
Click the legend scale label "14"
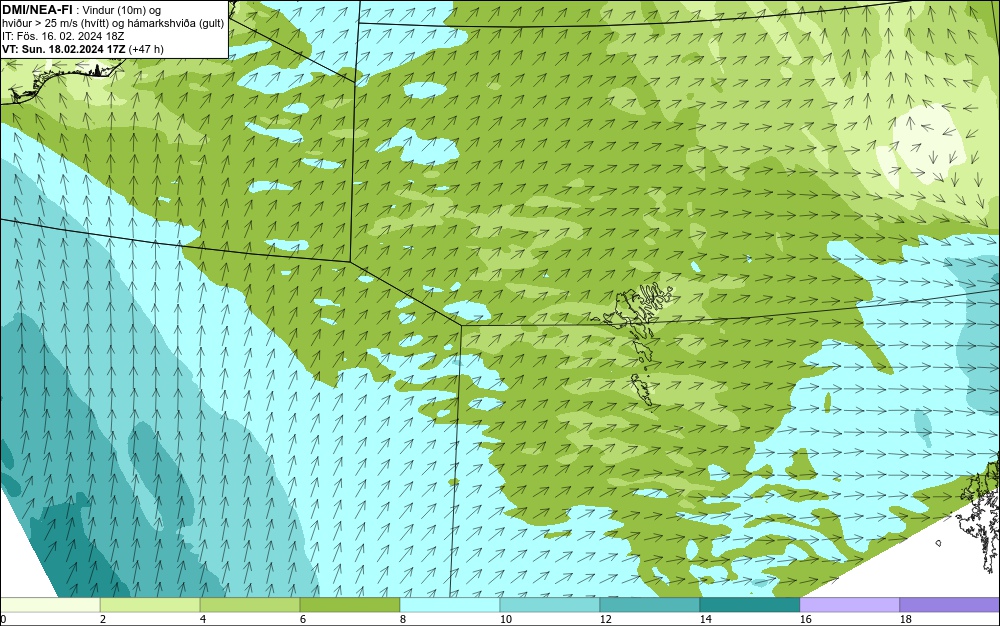click(x=705, y=619)
